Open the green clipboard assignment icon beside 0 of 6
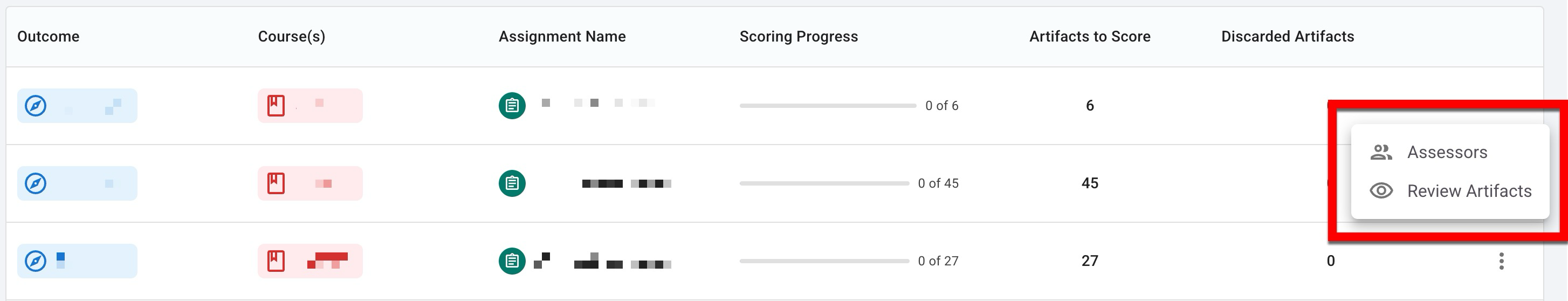The width and height of the screenshot is (1568, 301). click(x=512, y=105)
